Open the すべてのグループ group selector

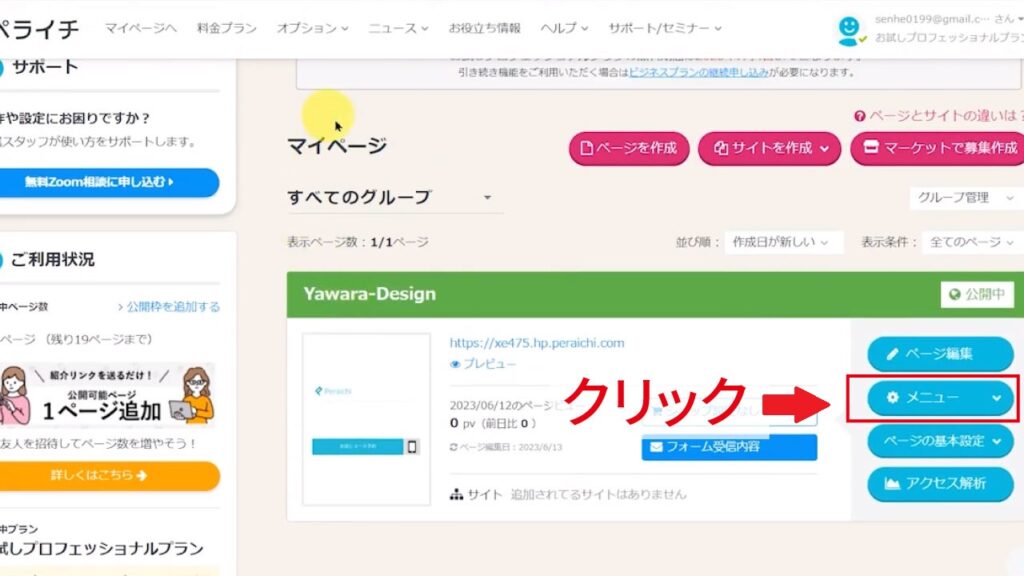(394, 197)
